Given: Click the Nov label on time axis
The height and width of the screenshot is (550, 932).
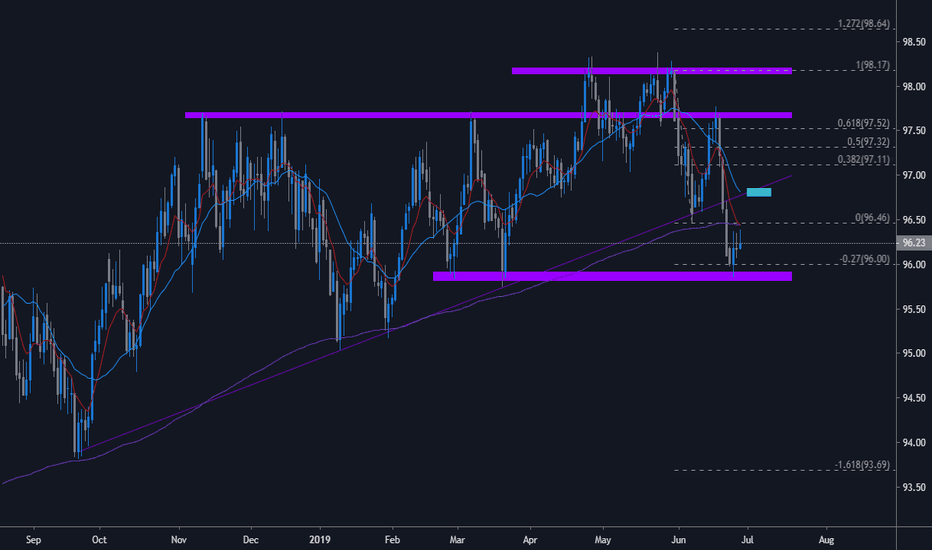Looking at the screenshot, I should [x=179, y=540].
